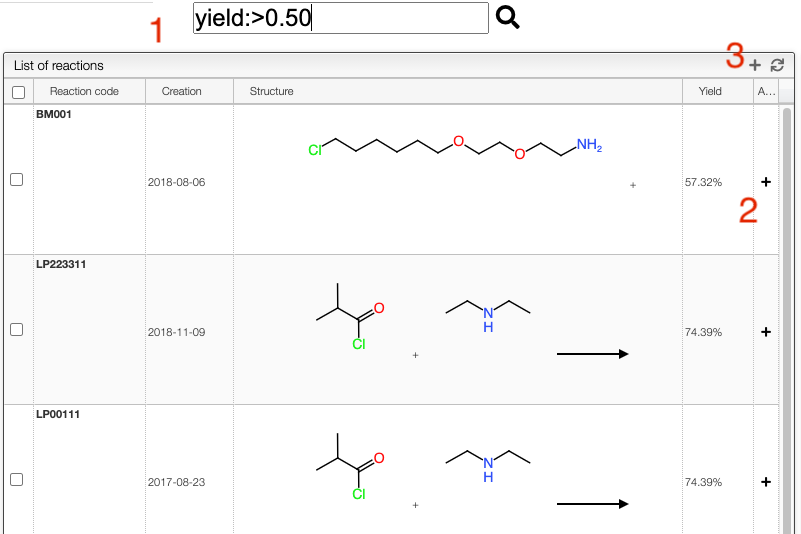Screen dimensions: 801x534
Task: Check the box for reaction BM001
Action: 16,180
